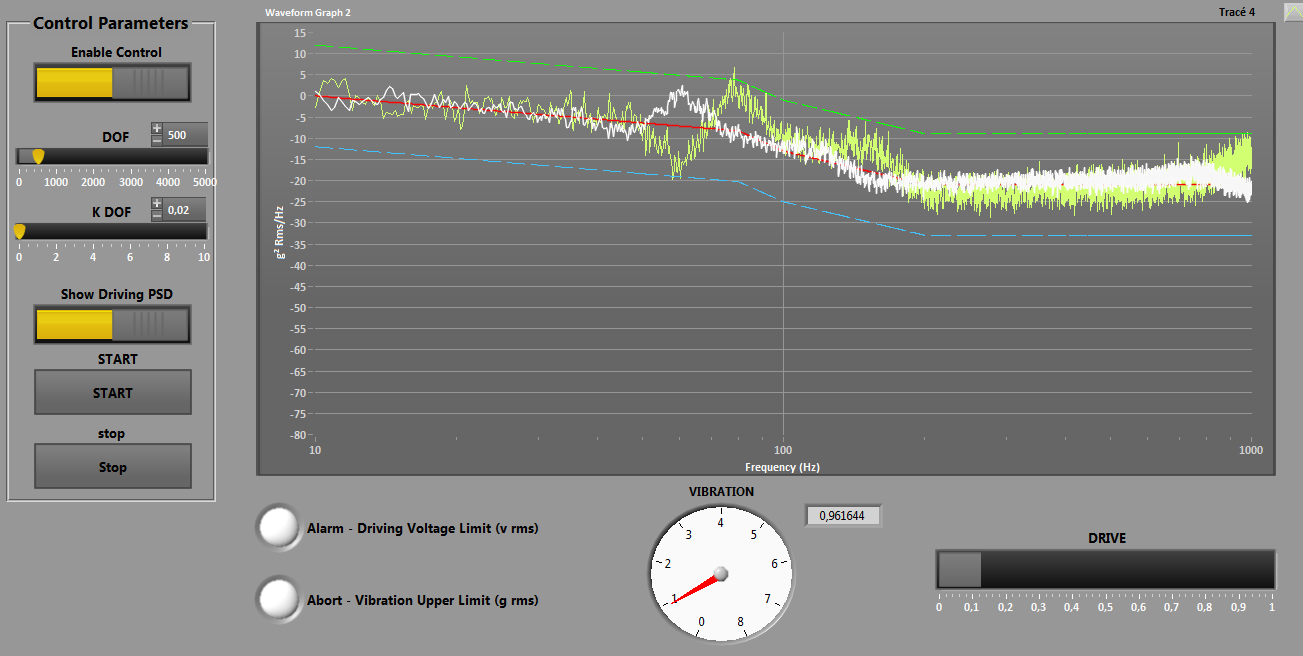This screenshot has width=1303, height=656.
Task: Click the Abort Vibration Upper Limit LED
Action: [279, 598]
